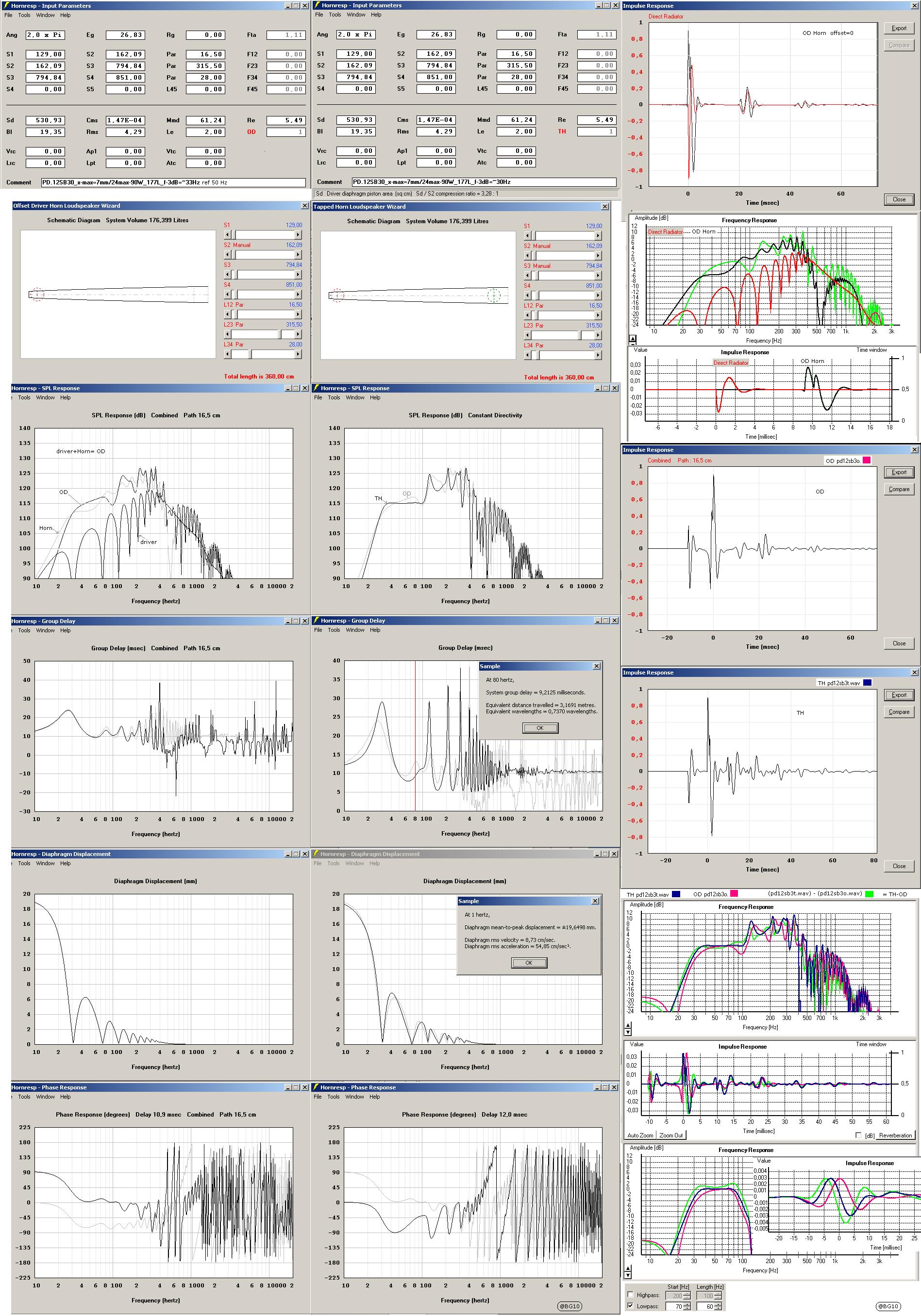The height and width of the screenshot is (1316, 921).
Task: Click the pink swatch beside OD pd12sb3o in Impulse Response
Action: [x=866, y=460]
